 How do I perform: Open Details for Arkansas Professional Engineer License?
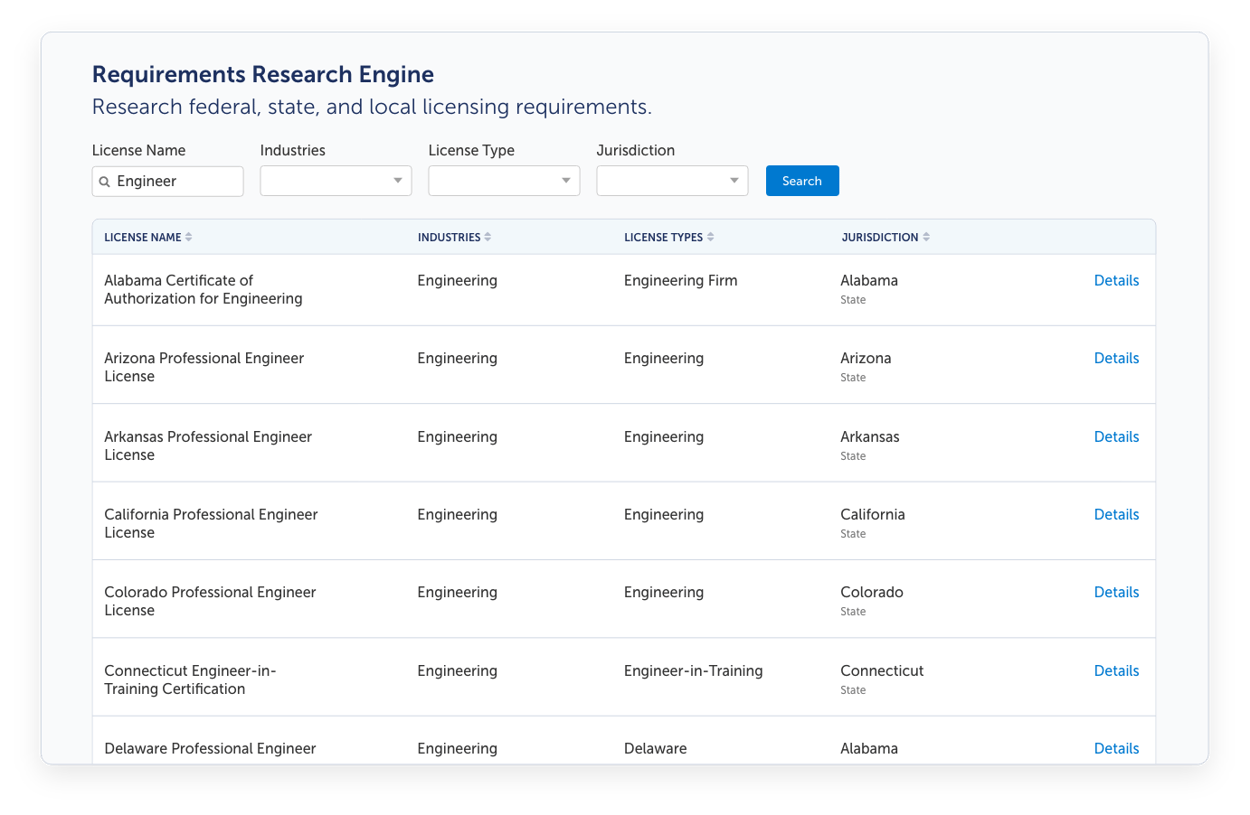click(x=1116, y=436)
